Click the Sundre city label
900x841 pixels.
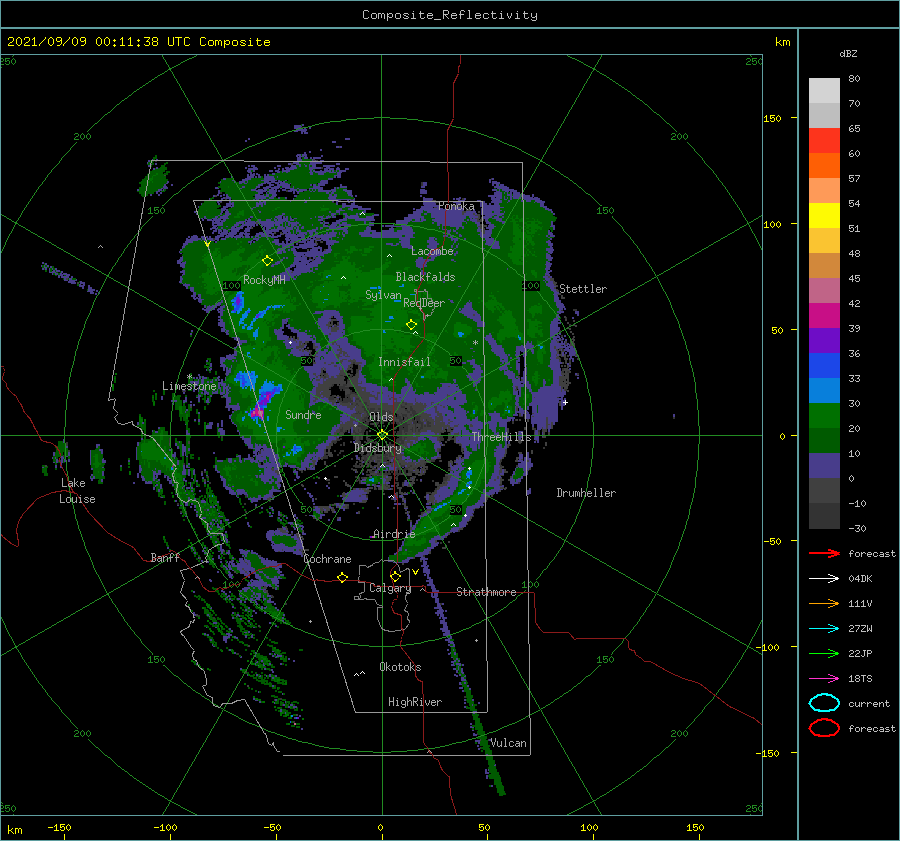click(x=304, y=414)
